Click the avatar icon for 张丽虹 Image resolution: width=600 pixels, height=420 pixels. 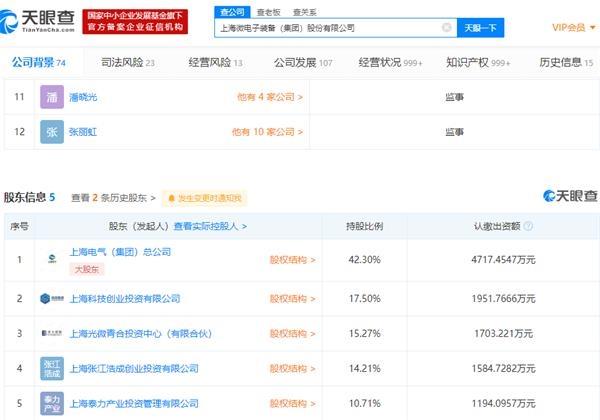[x=52, y=132]
